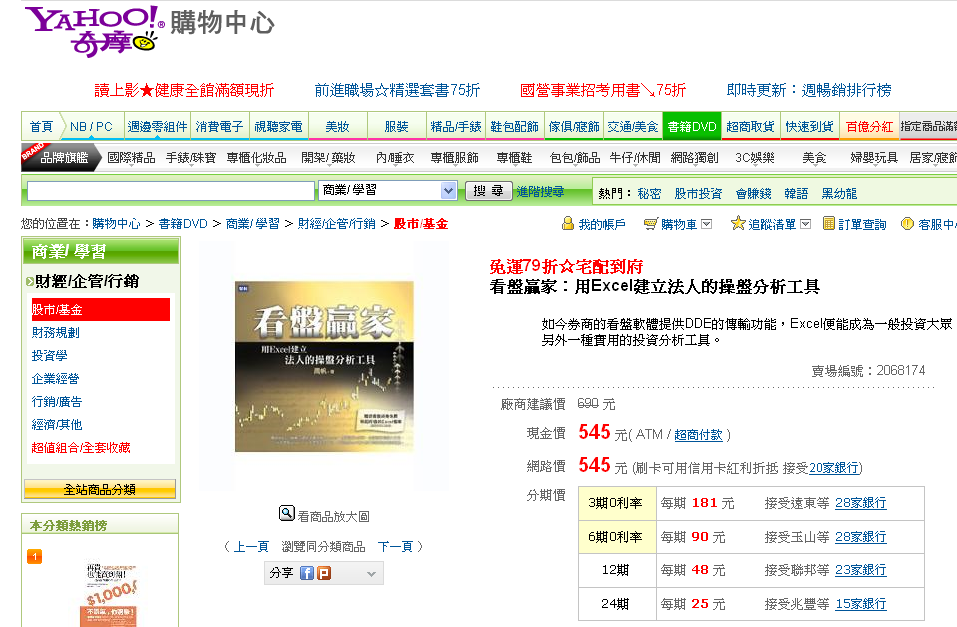The image size is (957, 627).
Task: Select the 美妝 tab
Action: [x=338, y=126]
